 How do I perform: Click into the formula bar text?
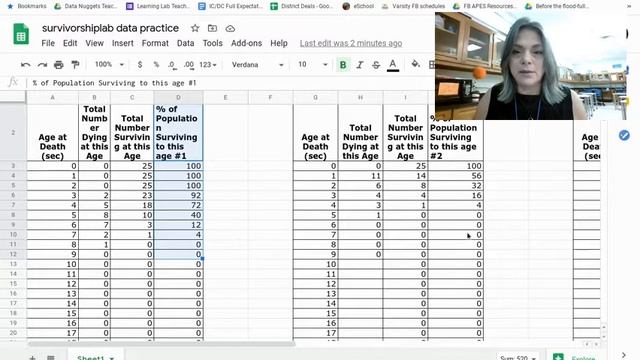coord(115,83)
